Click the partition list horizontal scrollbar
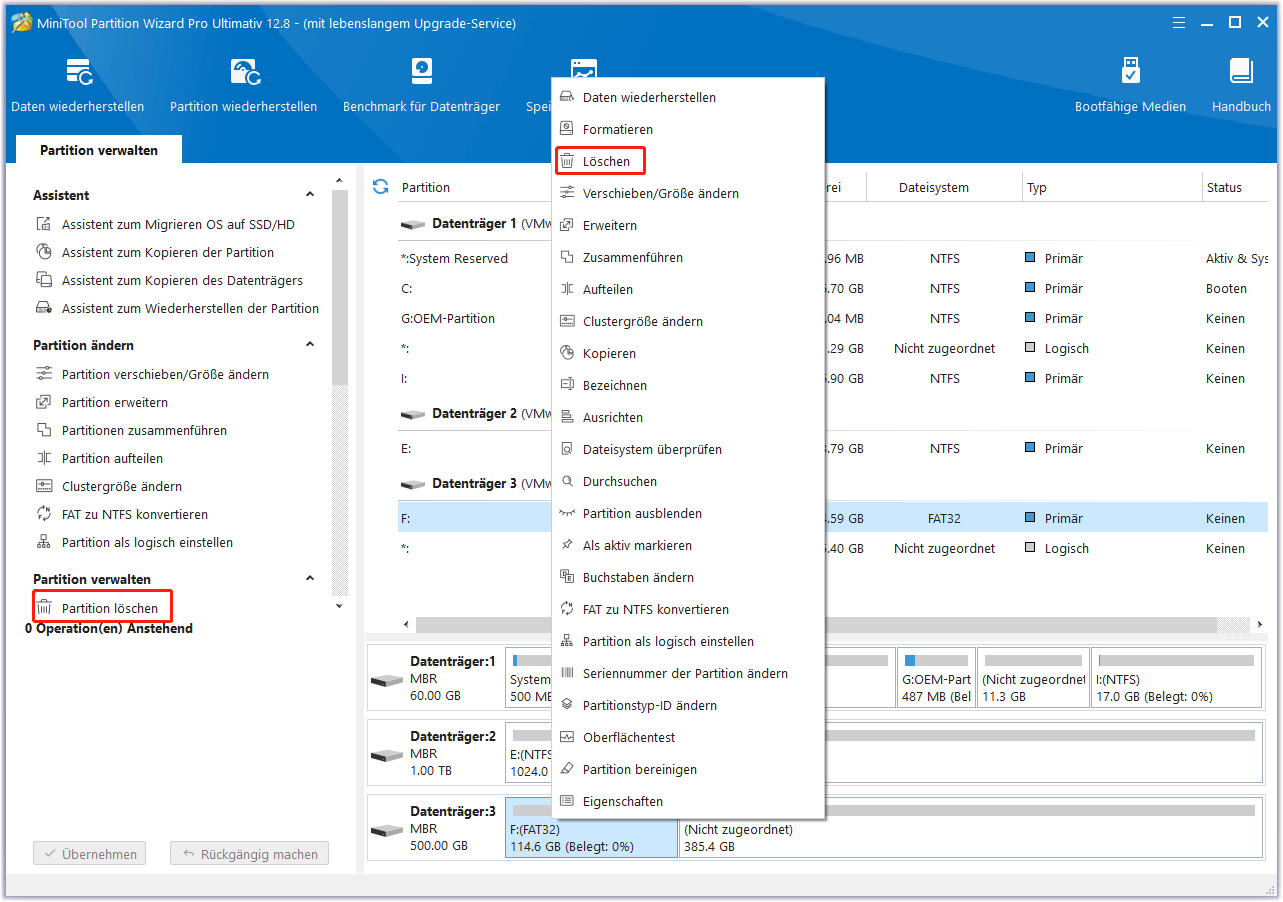Image resolution: width=1283 pixels, height=902 pixels. click(816, 625)
